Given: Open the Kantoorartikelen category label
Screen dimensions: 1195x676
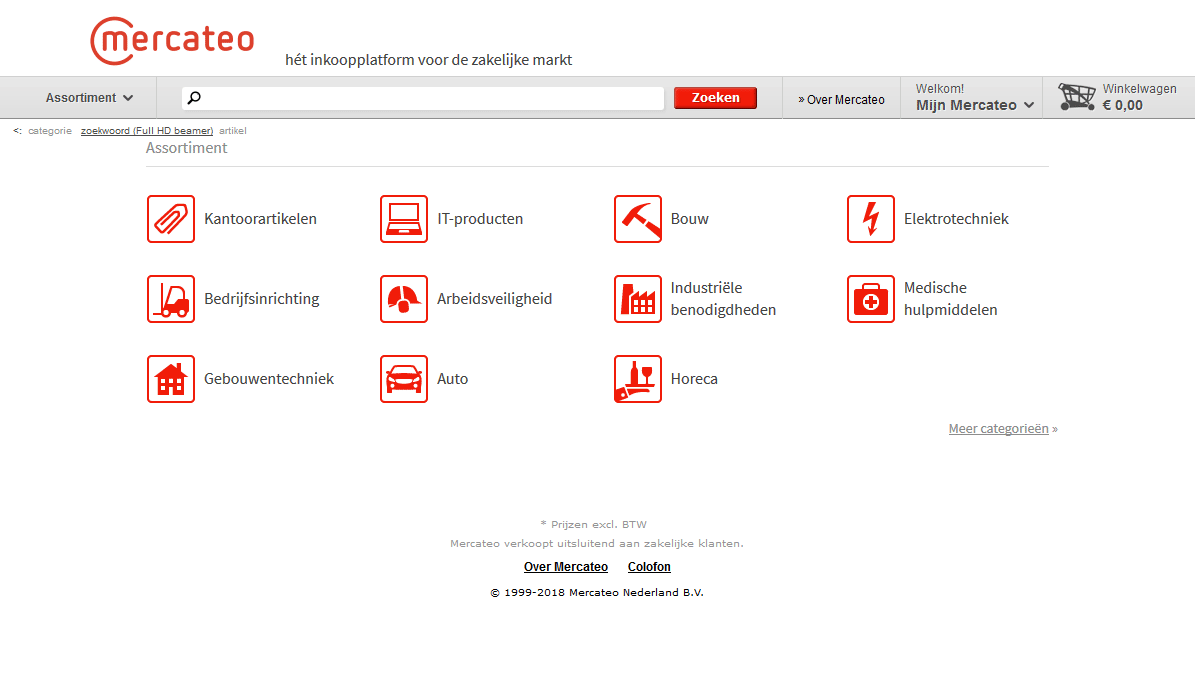Looking at the screenshot, I should 261,219.
